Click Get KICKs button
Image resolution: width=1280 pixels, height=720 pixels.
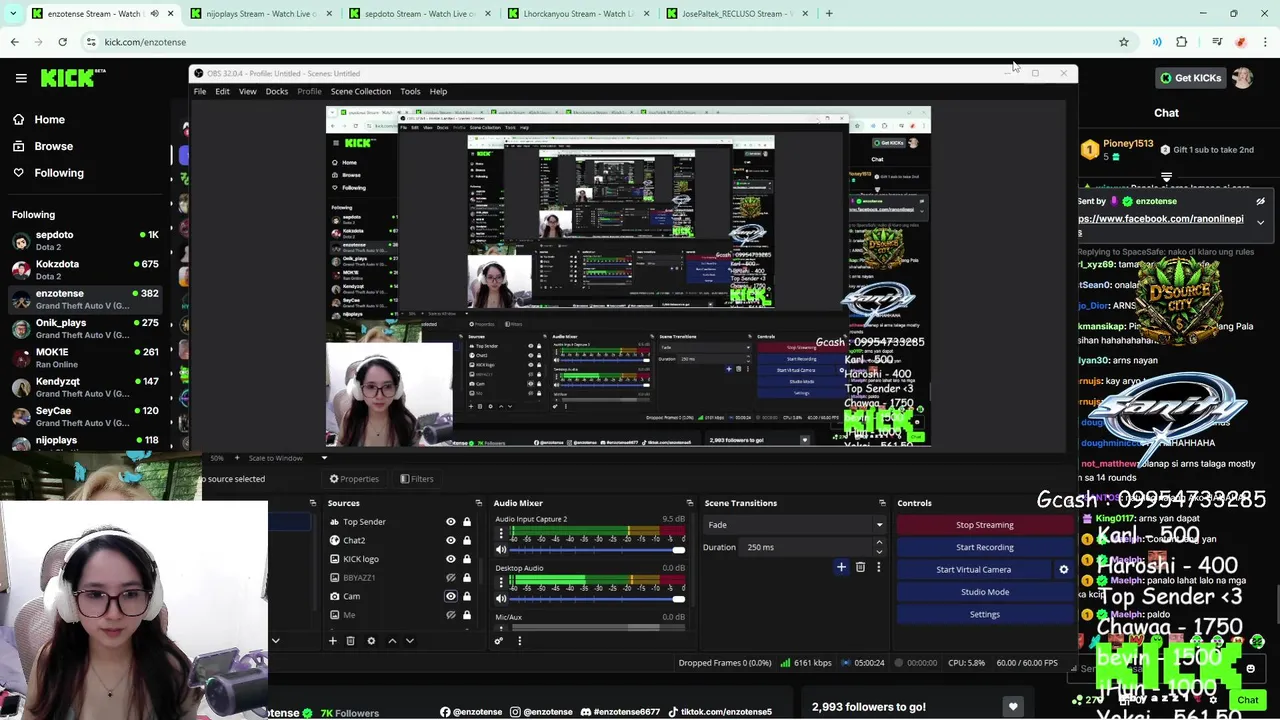[x=1190, y=78]
